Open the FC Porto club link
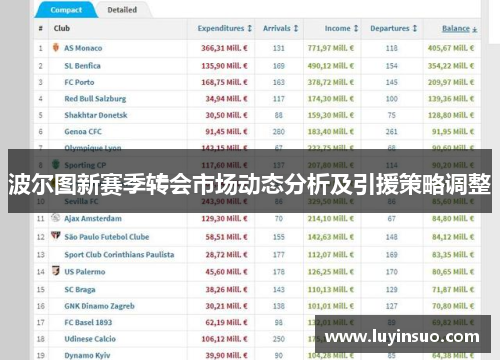The image size is (500, 362). click(x=79, y=82)
